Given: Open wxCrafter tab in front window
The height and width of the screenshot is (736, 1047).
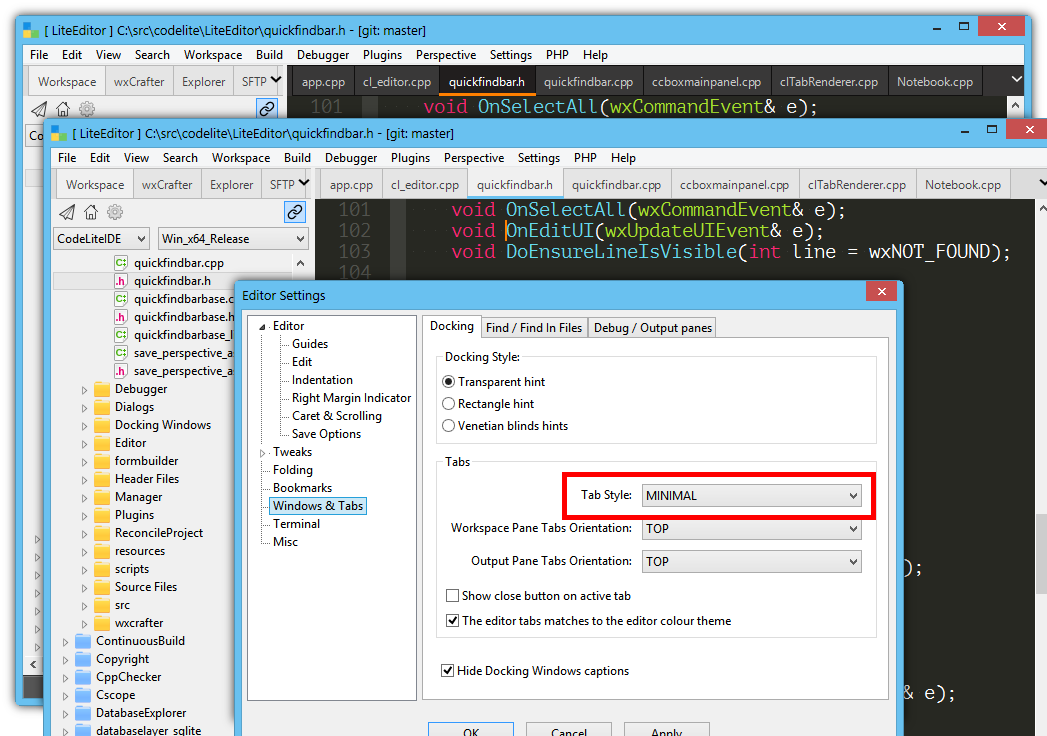Looking at the screenshot, I should point(167,185).
